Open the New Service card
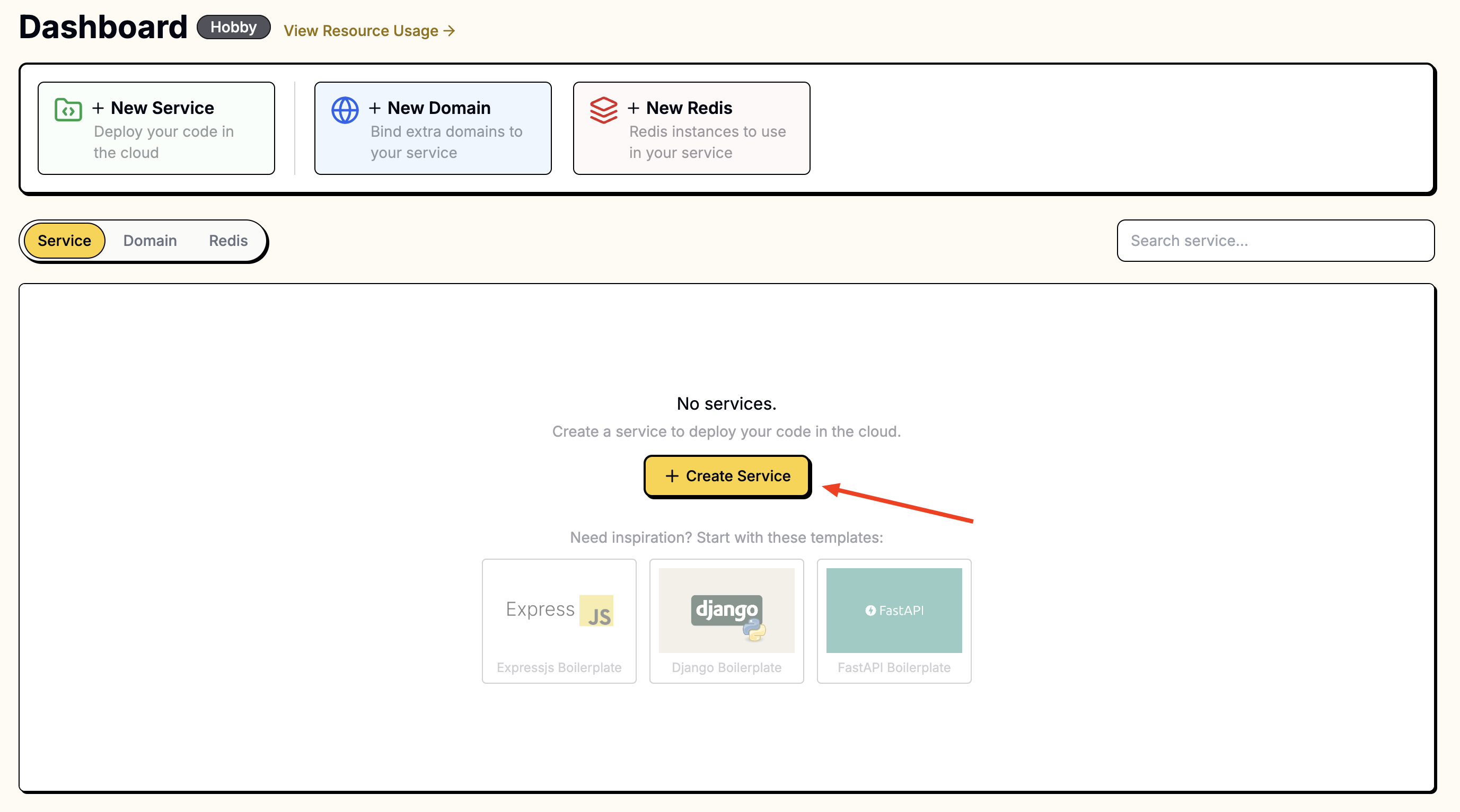Image resolution: width=1460 pixels, height=812 pixels. (x=156, y=128)
